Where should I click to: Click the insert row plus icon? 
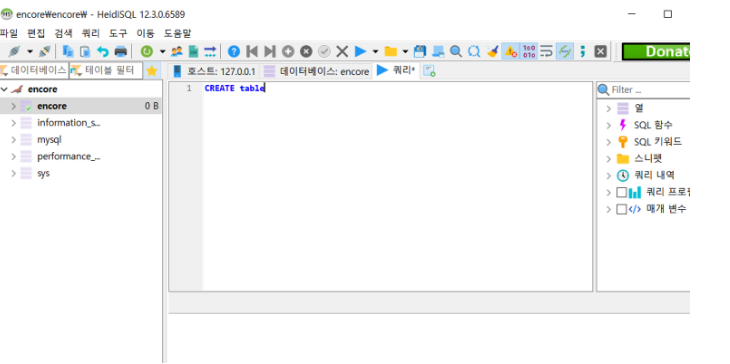coord(288,51)
